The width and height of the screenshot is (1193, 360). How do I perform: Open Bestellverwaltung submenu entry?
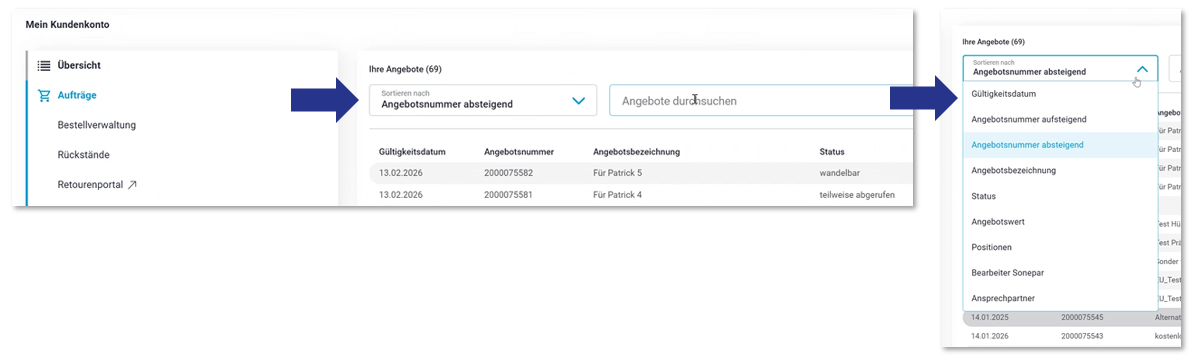click(x=96, y=125)
